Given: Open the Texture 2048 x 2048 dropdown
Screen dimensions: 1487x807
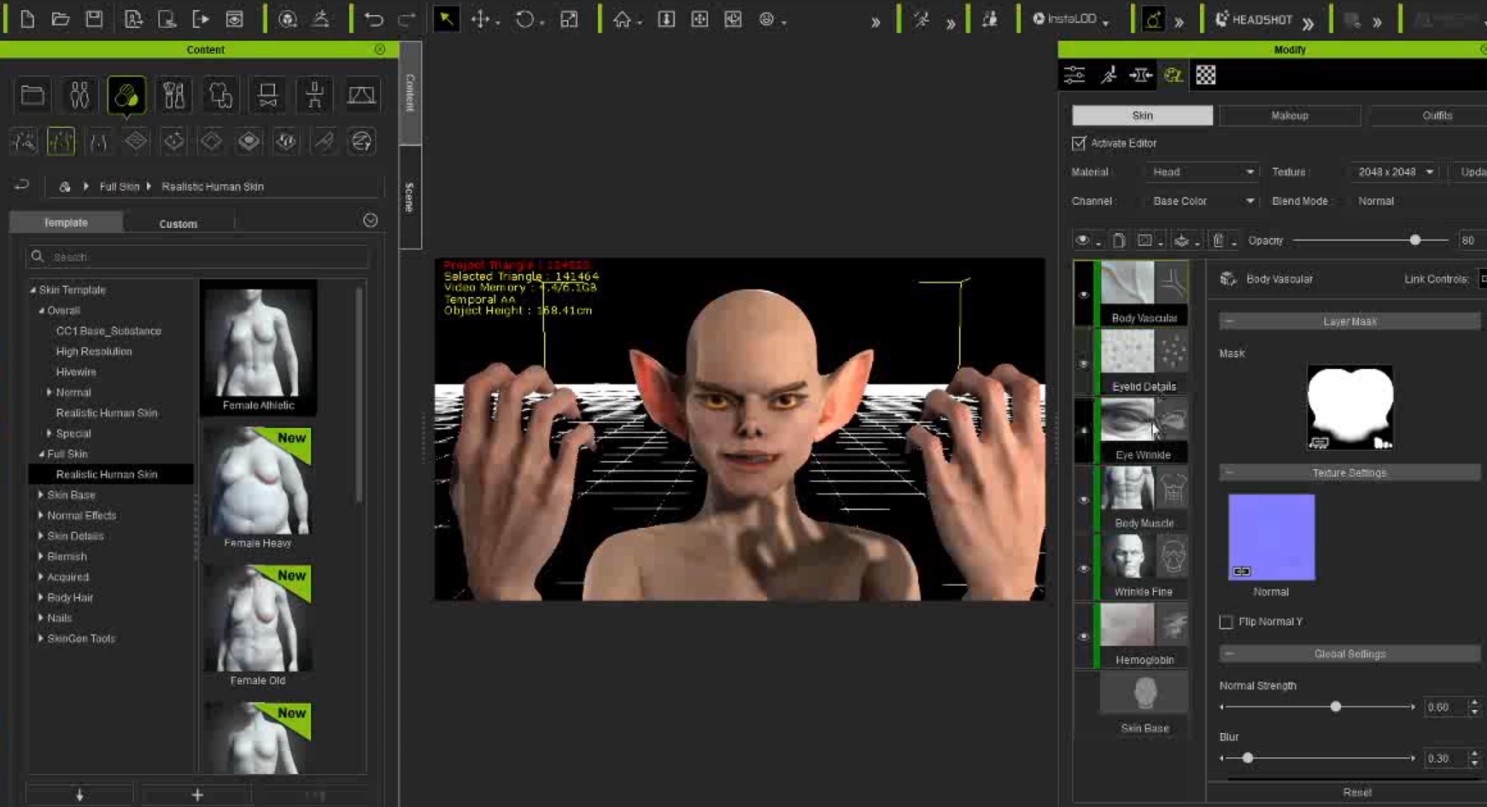Looking at the screenshot, I should tap(1395, 172).
